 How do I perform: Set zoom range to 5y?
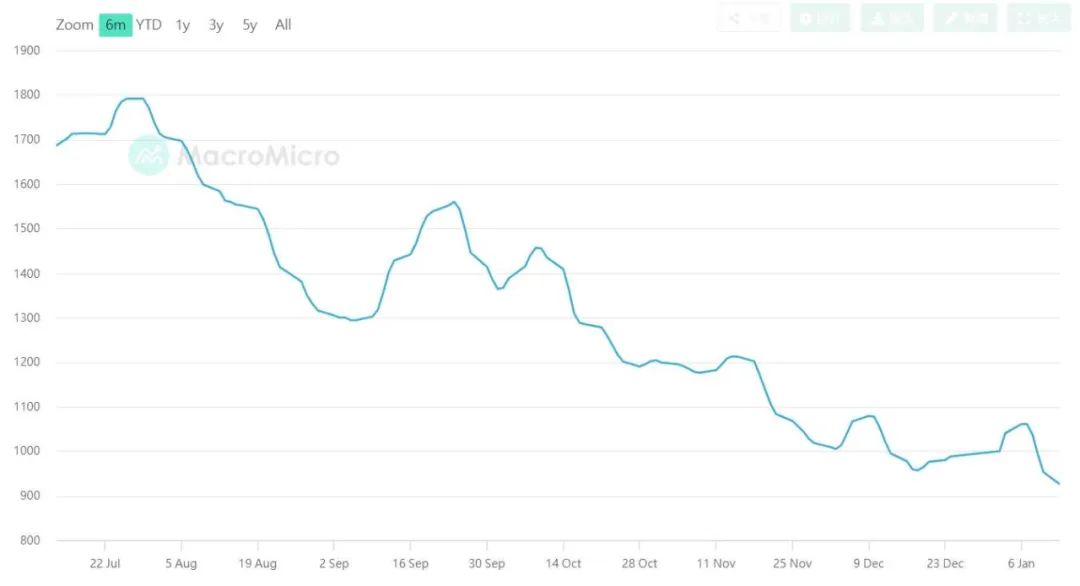coord(249,25)
